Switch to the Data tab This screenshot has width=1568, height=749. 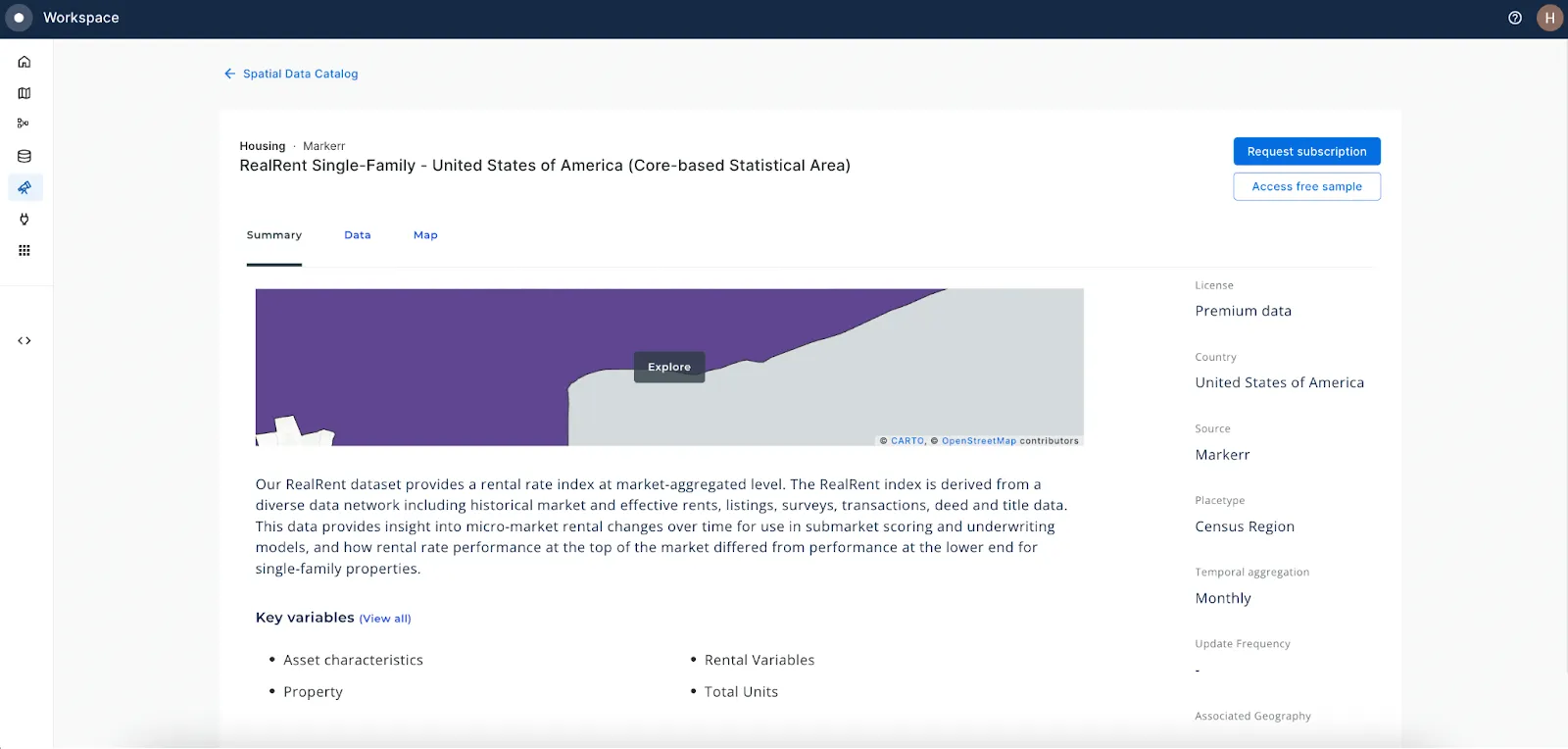point(357,234)
